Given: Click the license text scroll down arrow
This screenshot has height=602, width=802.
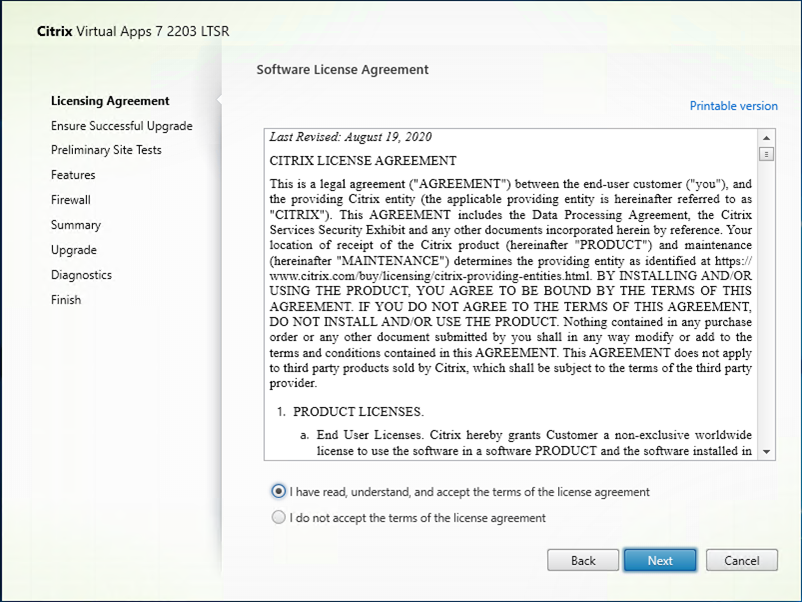Looking at the screenshot, I should (x=766, y=452).
